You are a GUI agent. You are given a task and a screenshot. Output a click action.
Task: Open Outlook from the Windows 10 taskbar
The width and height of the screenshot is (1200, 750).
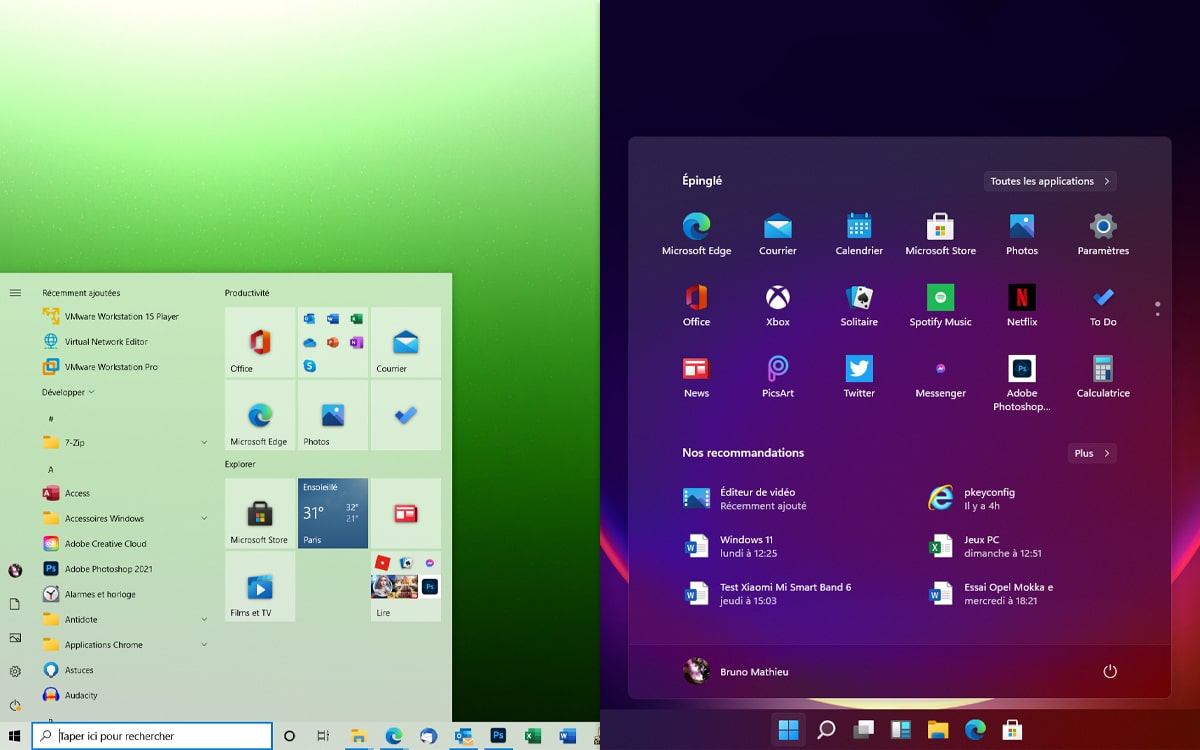tap(463, 736)
